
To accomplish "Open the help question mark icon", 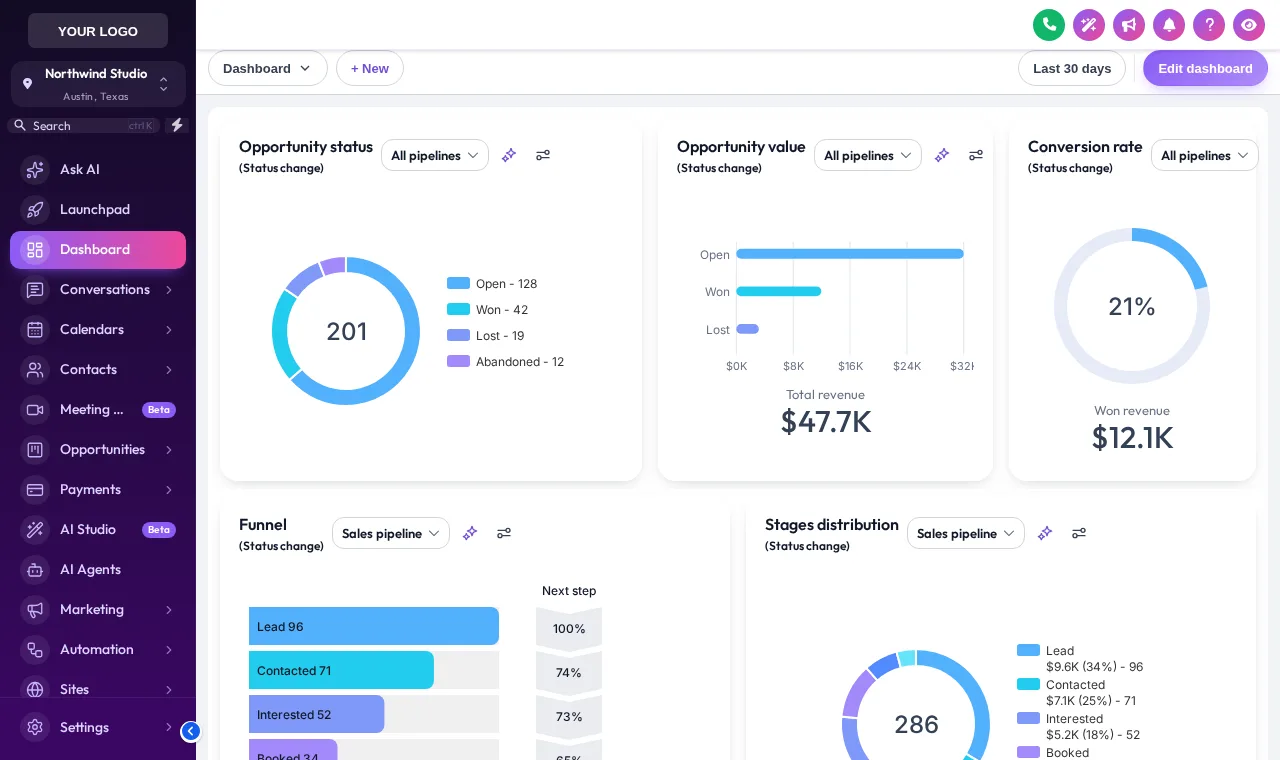I will (1209, 25).
